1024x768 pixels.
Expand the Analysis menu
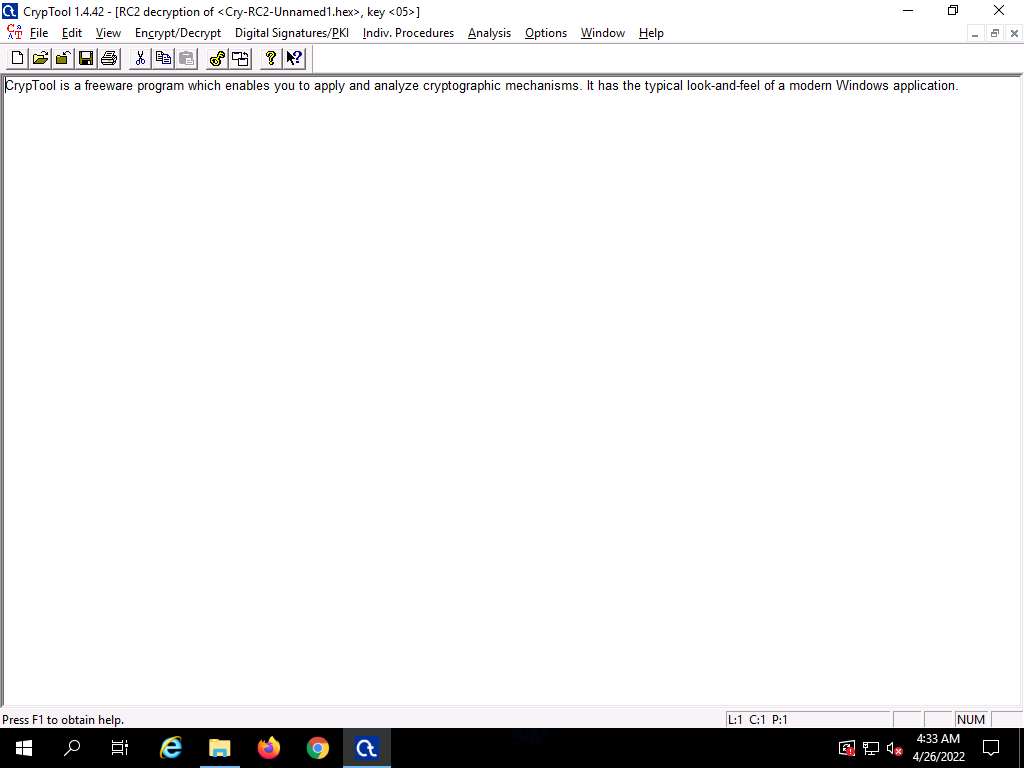pos(489,33)
